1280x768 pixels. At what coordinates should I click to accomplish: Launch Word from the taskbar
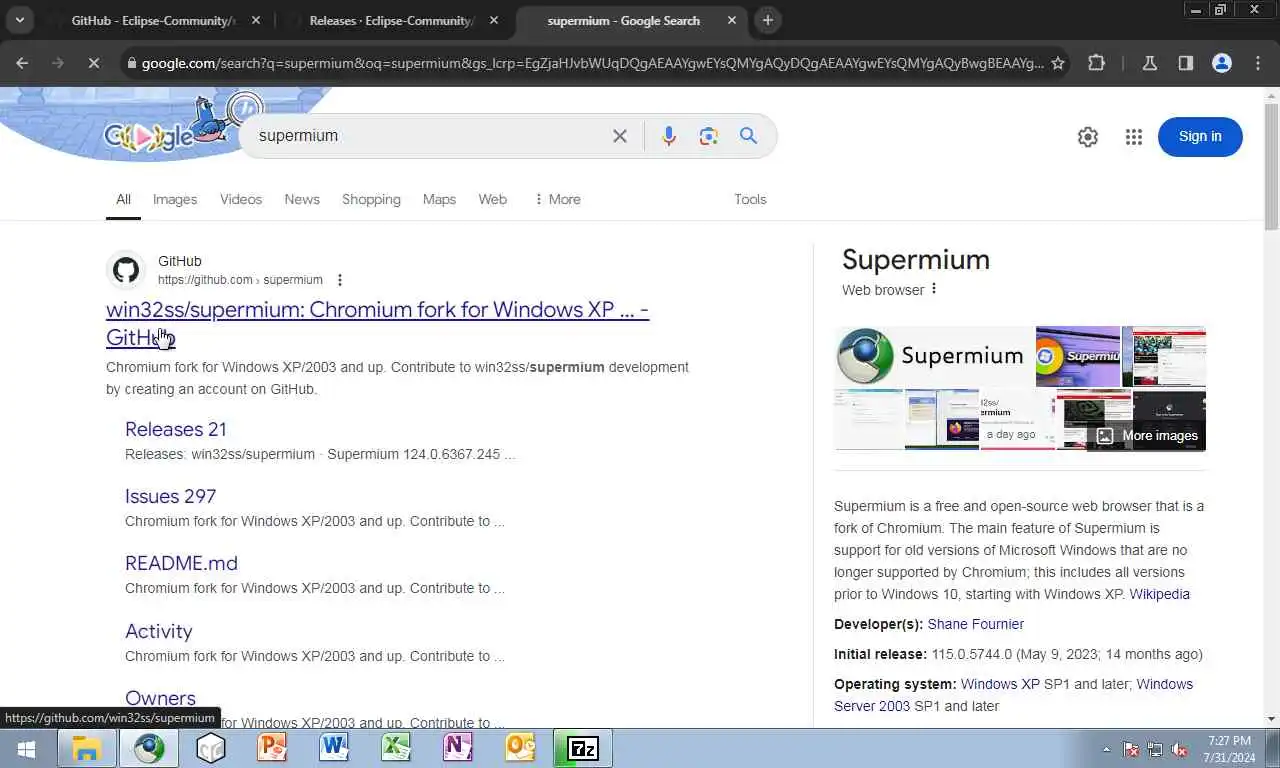click(x=333, y=748)
